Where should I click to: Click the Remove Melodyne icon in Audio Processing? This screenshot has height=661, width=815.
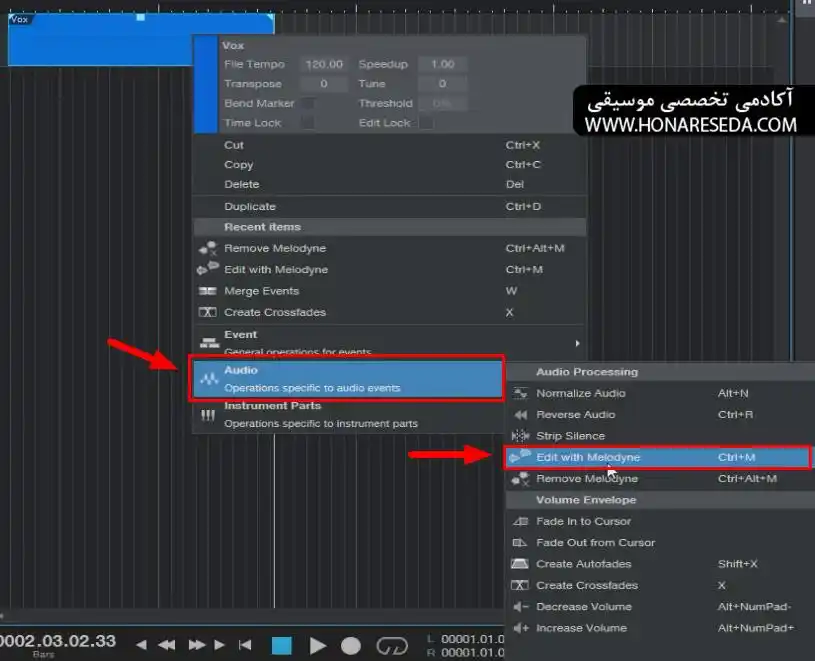pyautogui.click(x=520, y=479)
